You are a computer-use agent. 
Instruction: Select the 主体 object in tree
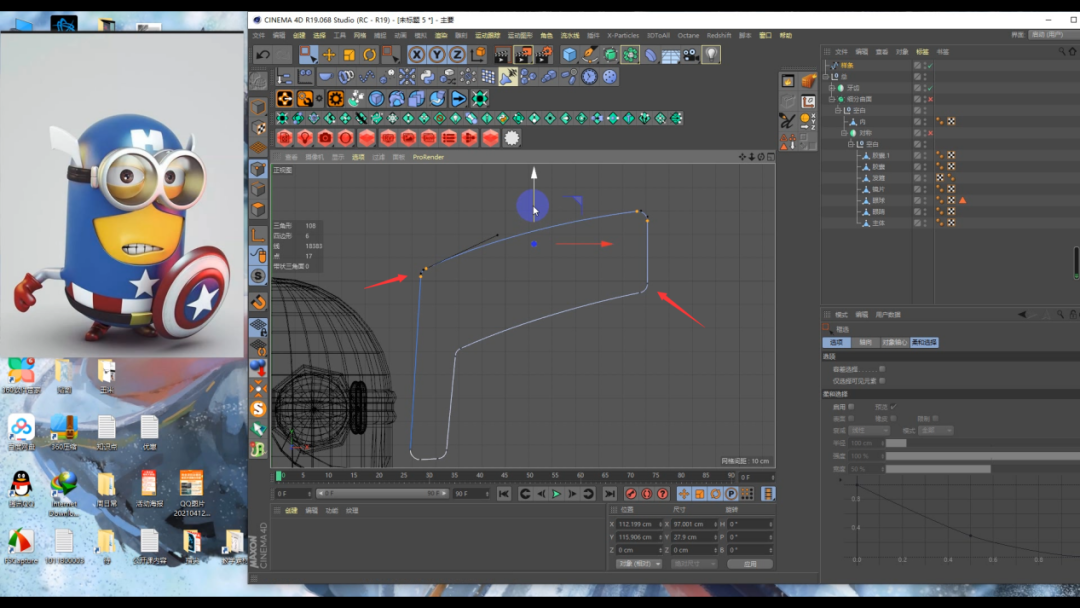[879, 223]
